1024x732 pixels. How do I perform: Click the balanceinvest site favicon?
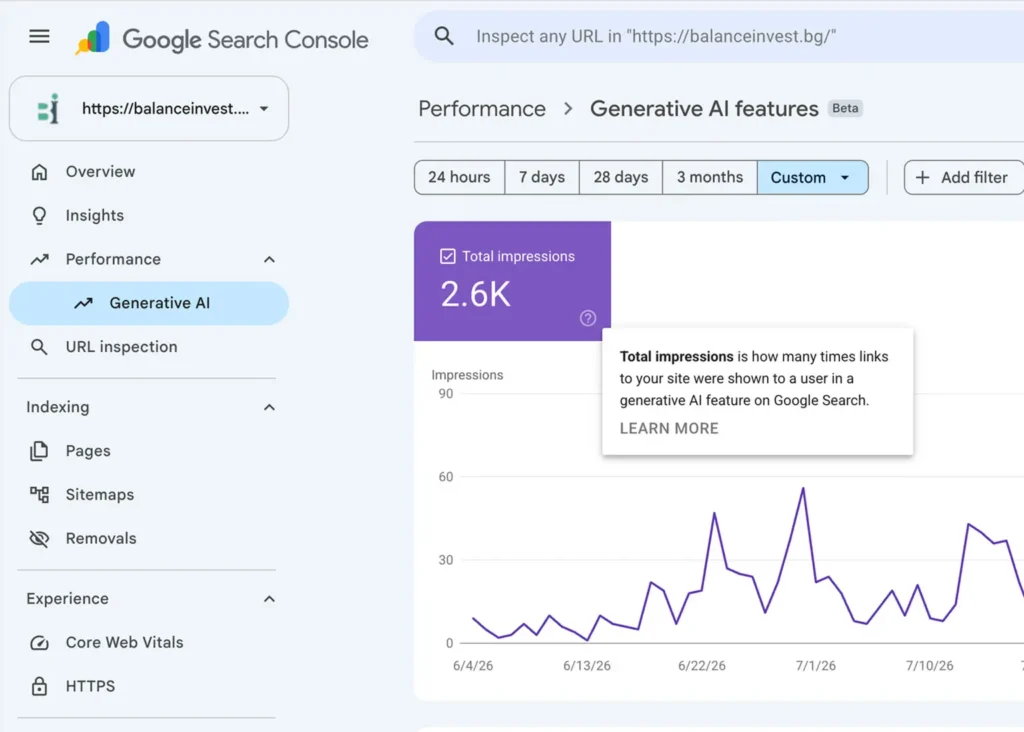pyautogui.click(x=48, y=108)
